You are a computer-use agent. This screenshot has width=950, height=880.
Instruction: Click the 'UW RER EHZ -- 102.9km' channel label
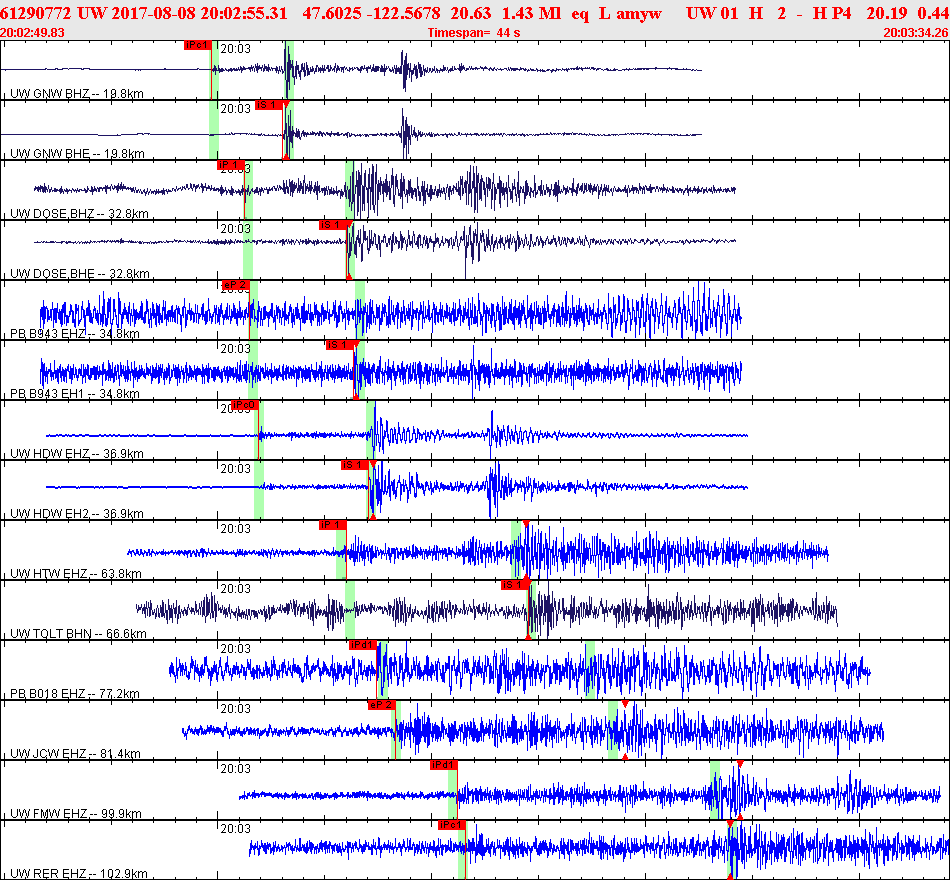(79, 873)
